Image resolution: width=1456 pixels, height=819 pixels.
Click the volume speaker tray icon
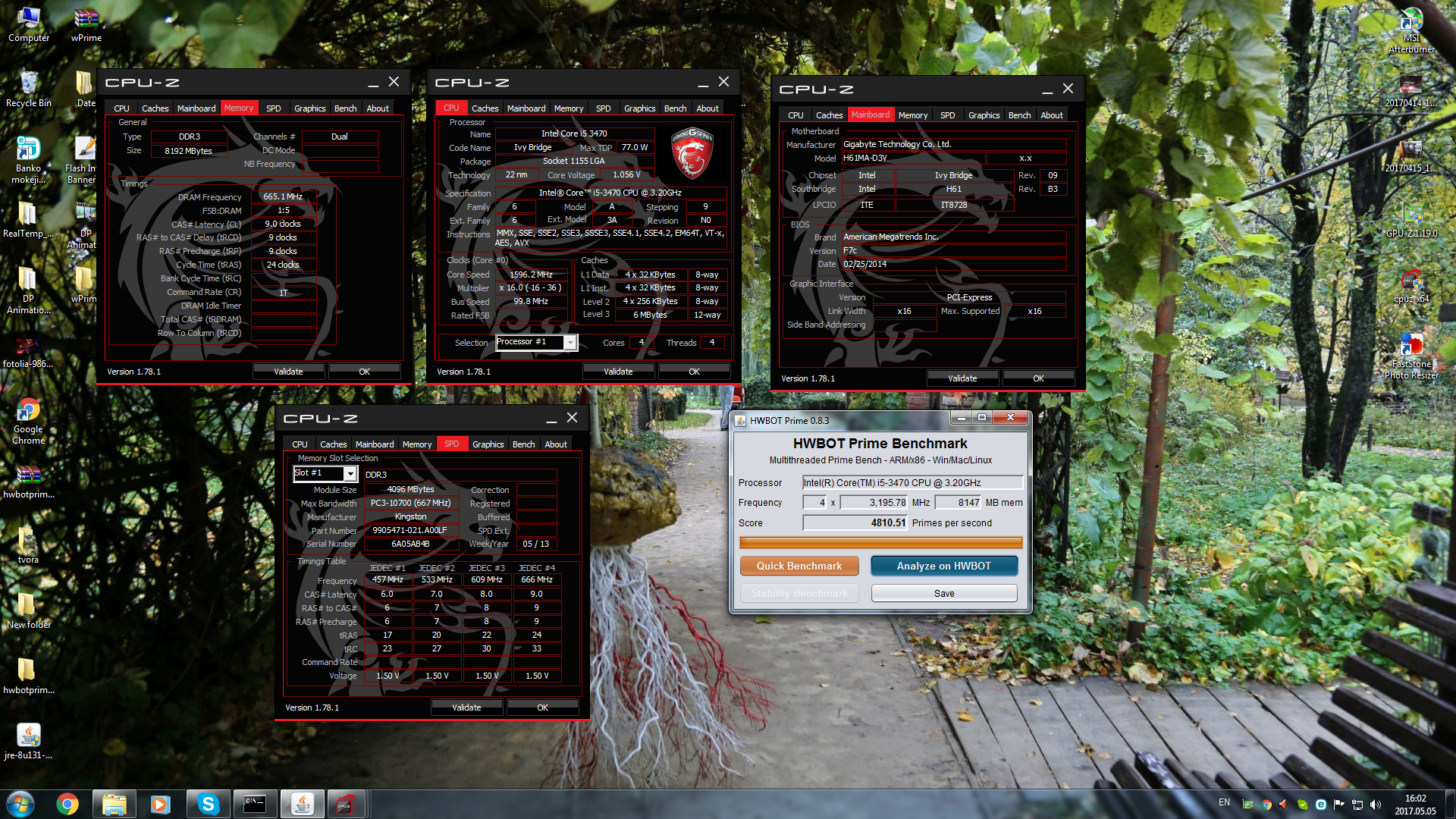(1376, 805)
